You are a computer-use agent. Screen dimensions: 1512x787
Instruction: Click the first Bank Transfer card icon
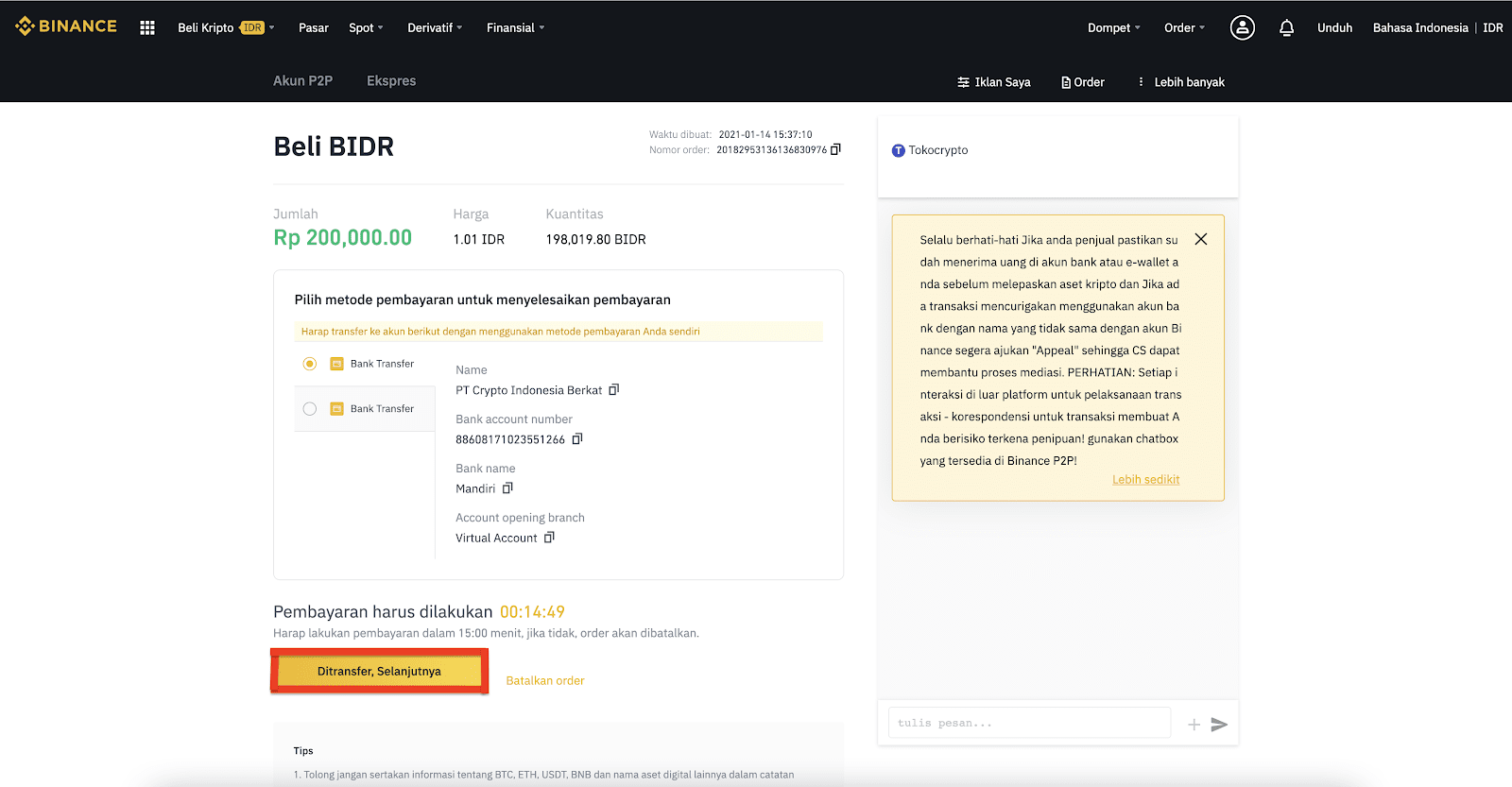point(336,364)
